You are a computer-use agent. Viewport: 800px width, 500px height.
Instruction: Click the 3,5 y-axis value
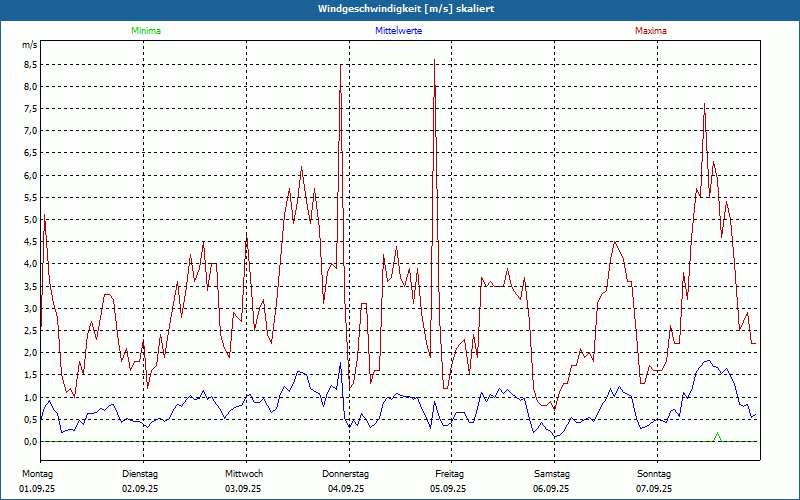(x=31, y=286)
